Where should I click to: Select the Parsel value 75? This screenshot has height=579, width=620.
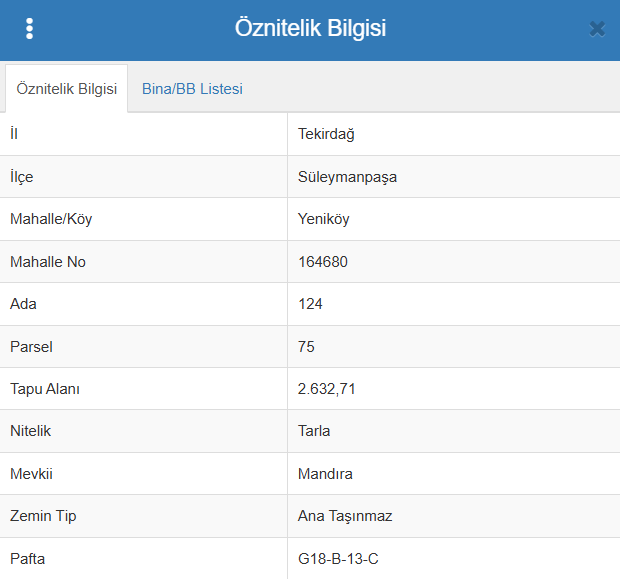pyautogui.click(x=306, y=347)
